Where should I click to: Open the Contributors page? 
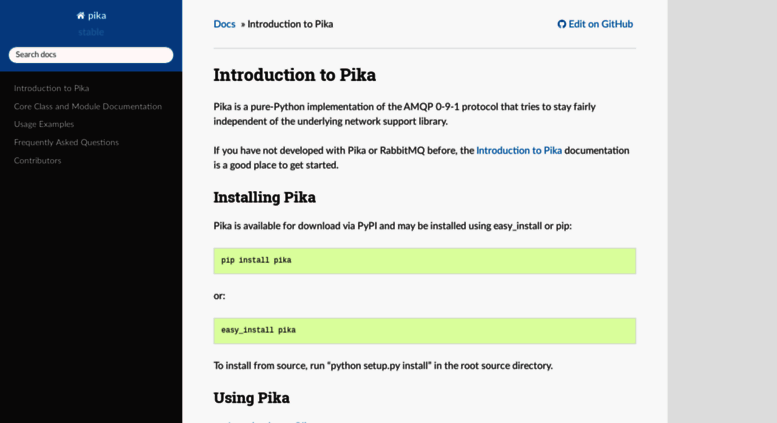38,160
